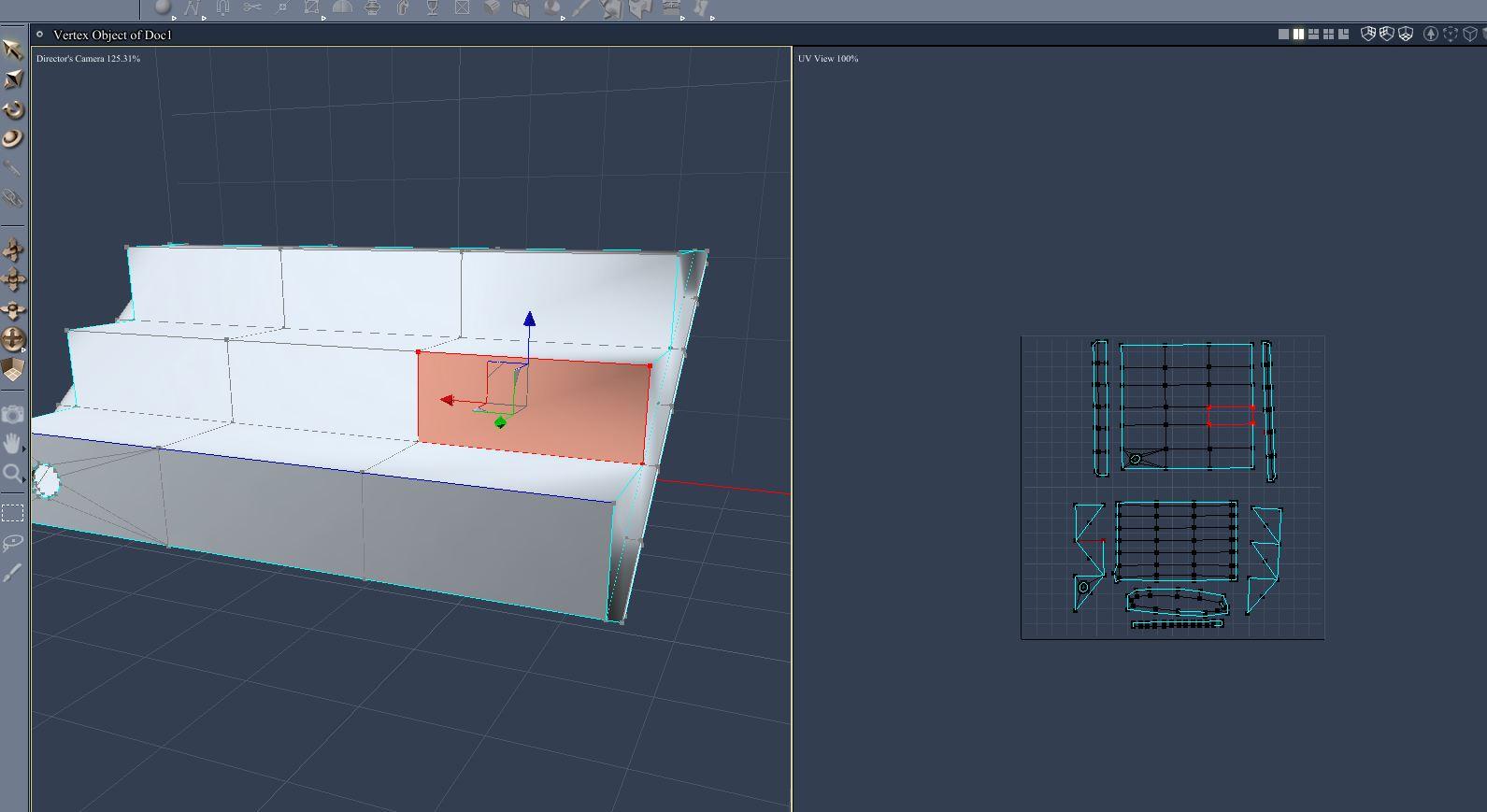Expand the Track camera tool flyout arrow
The width and height of the screenshot is (1487, 812).
23,349
